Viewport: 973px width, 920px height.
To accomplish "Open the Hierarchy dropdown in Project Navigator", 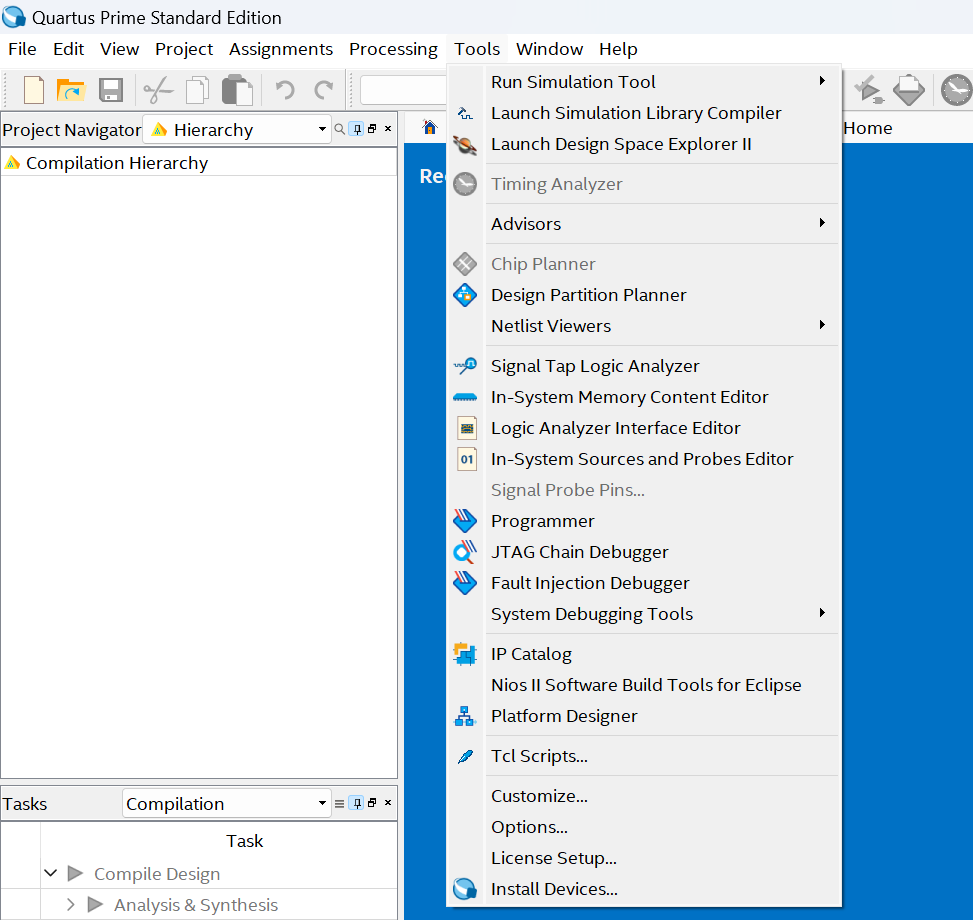I will pos(237,130).
